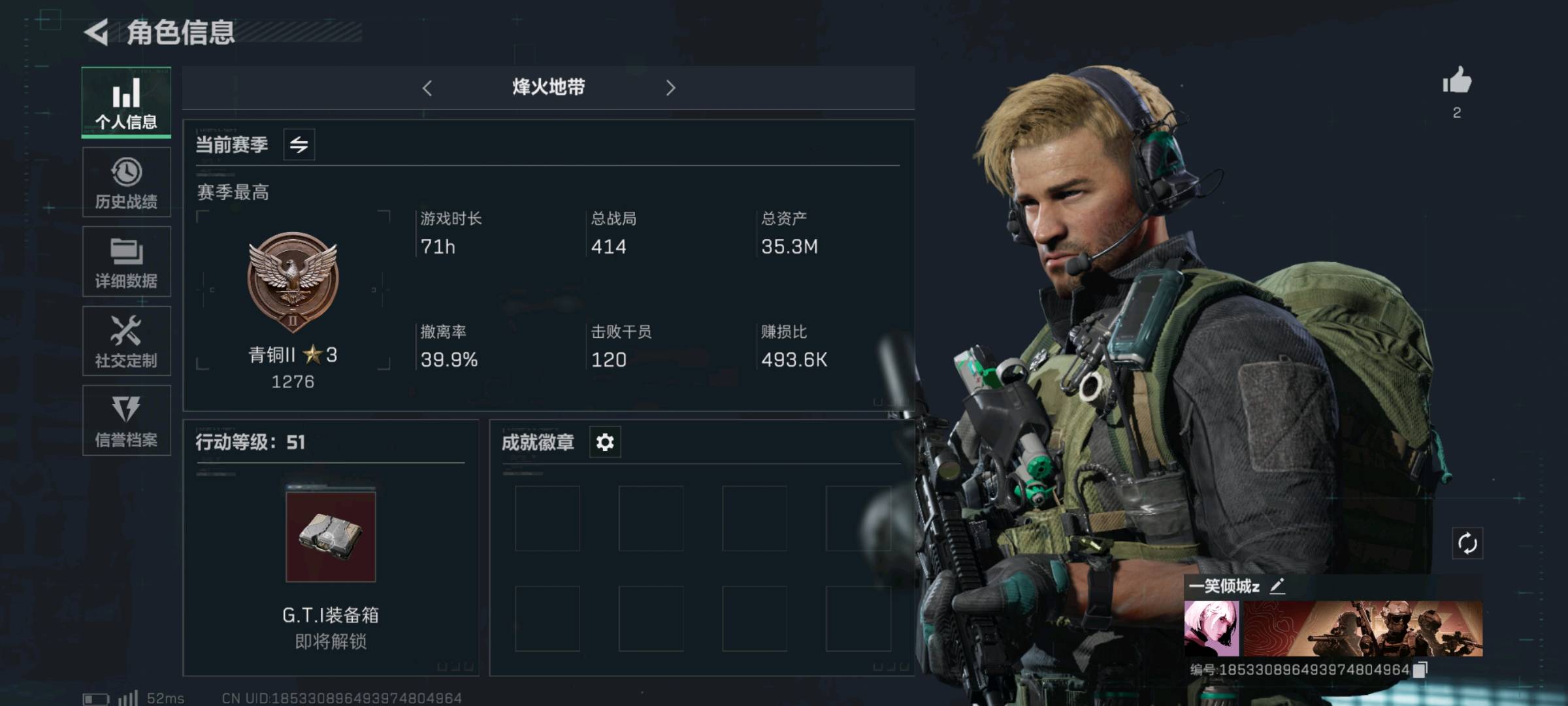Open the 历史战绩 history tab

(x=126, y=182)
